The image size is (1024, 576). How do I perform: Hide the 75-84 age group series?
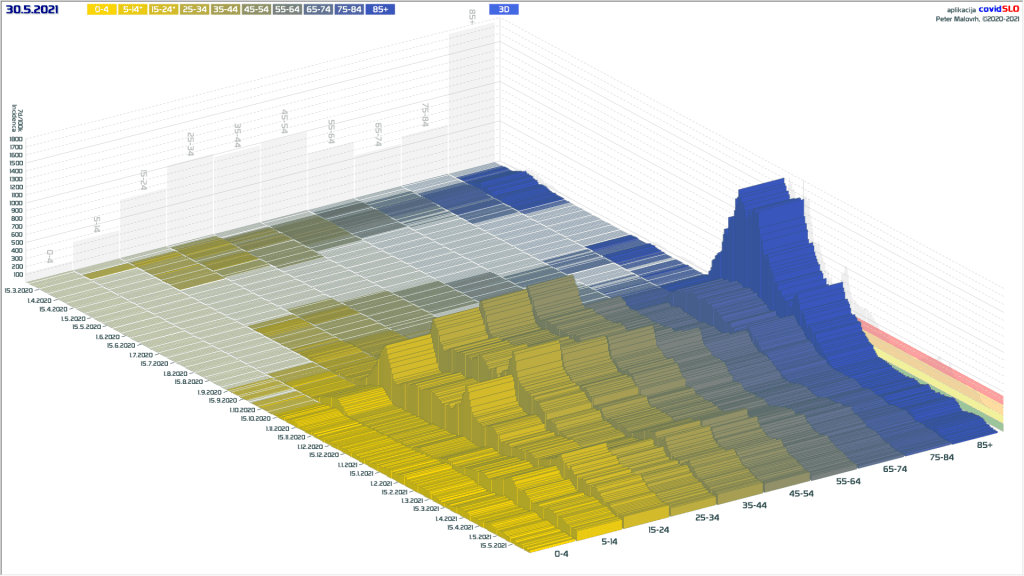350,9
